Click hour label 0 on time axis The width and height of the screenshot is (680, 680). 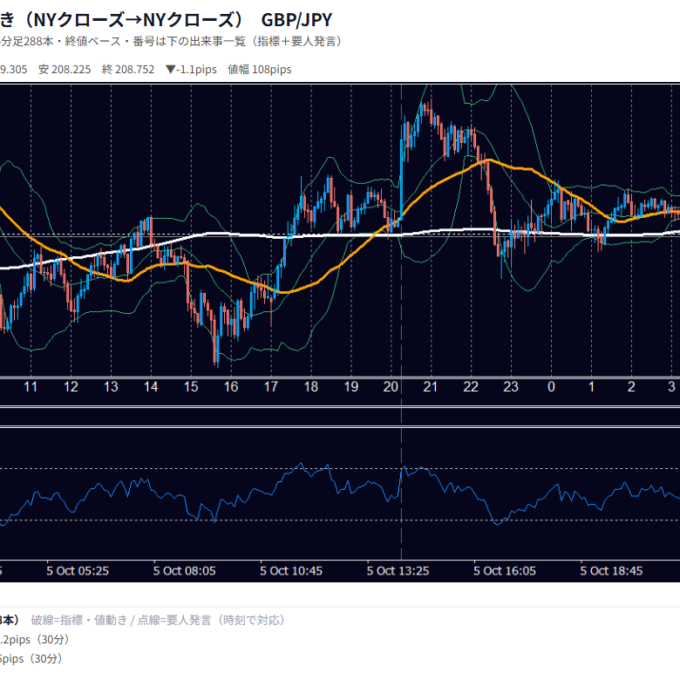[551, 386]
